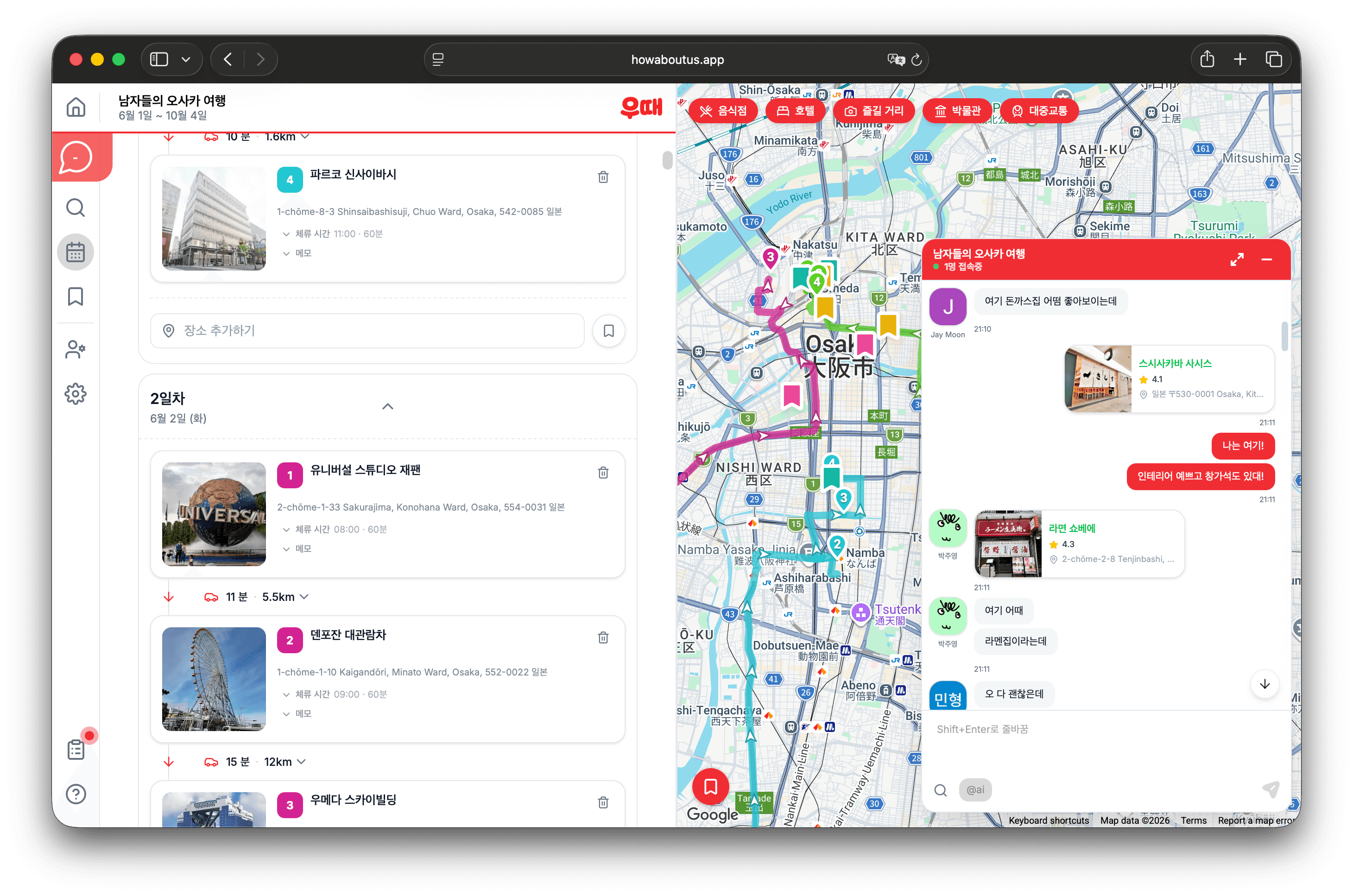Click the red bookmark floating map button
1353x896 pixels.
710,787
